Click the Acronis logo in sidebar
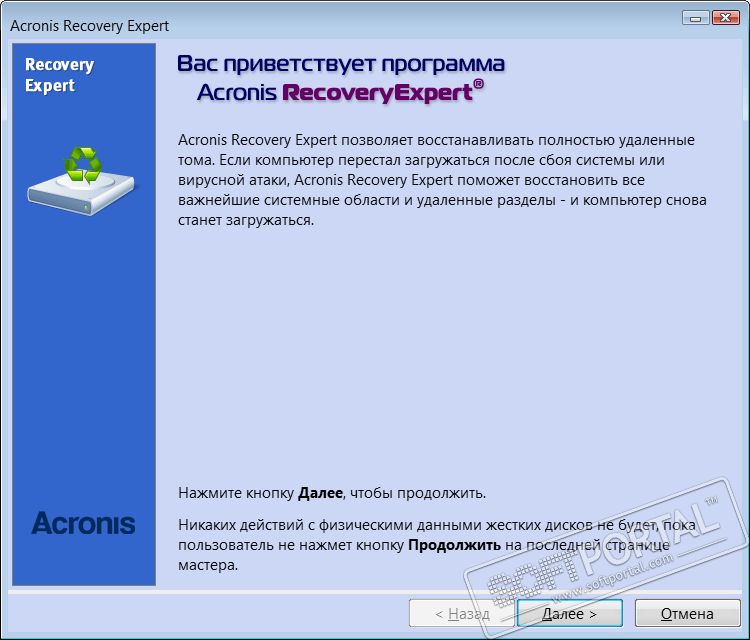750x640 pixels. [83, 523]
